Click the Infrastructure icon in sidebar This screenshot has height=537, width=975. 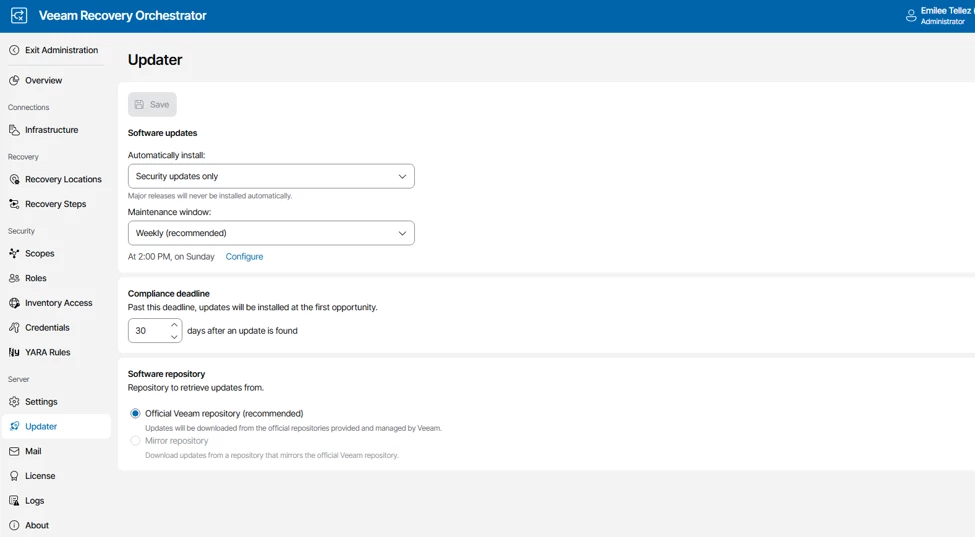click(x=14, y=130)
